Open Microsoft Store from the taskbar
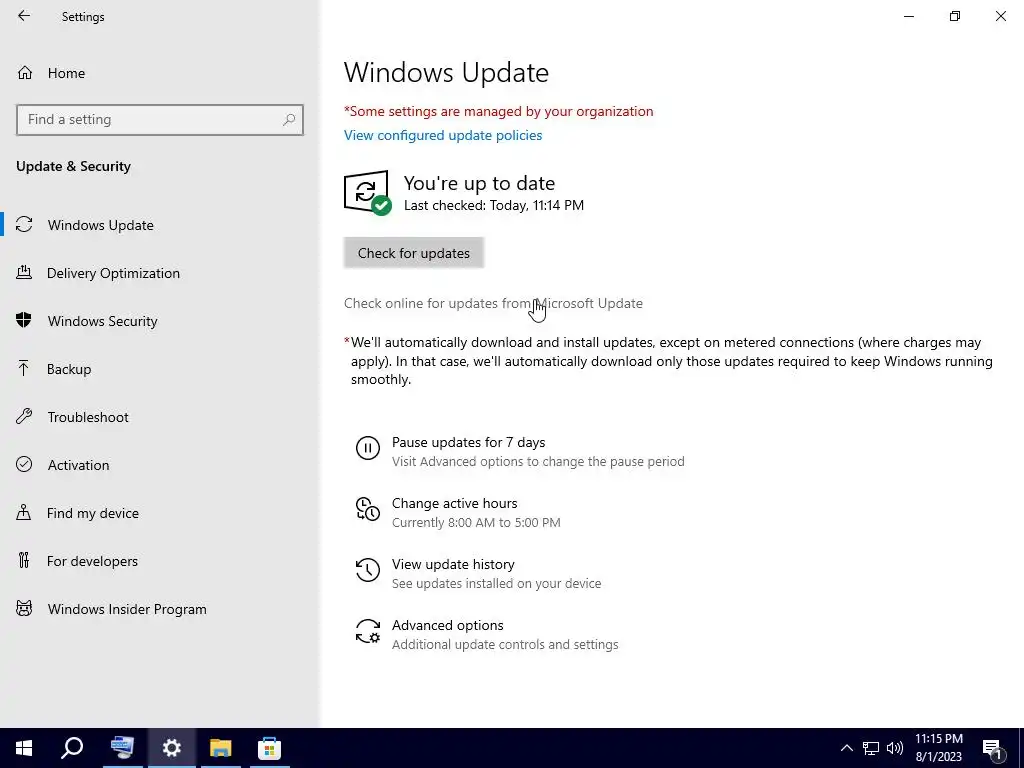The height and width of the screenshot is (768, 1024). point(269,748)
